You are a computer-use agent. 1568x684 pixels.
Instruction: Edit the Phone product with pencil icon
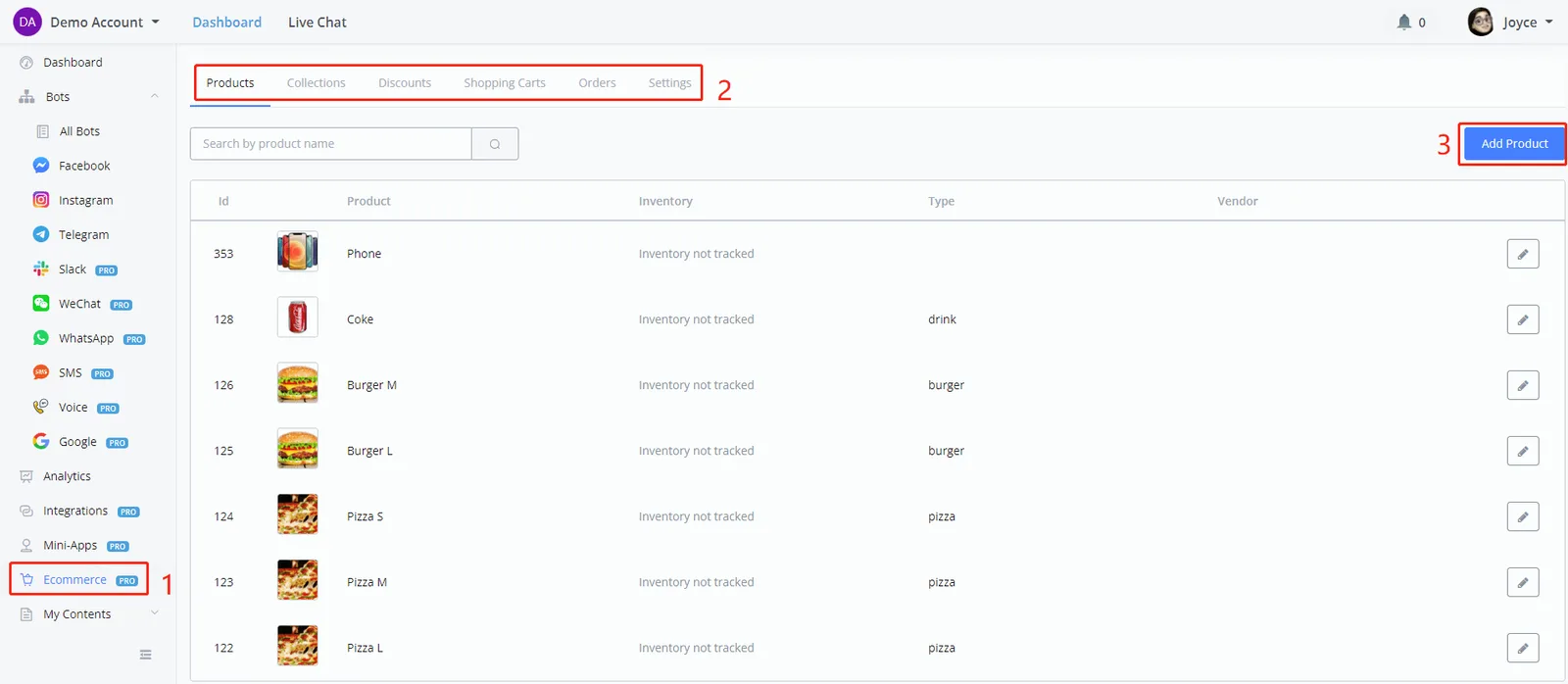(x=1523, y=254)
